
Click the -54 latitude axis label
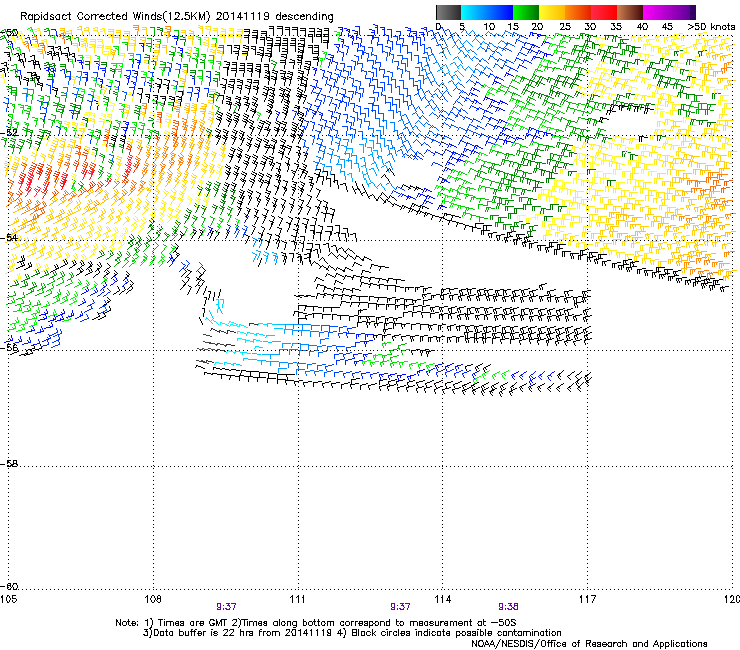(9, 237)
